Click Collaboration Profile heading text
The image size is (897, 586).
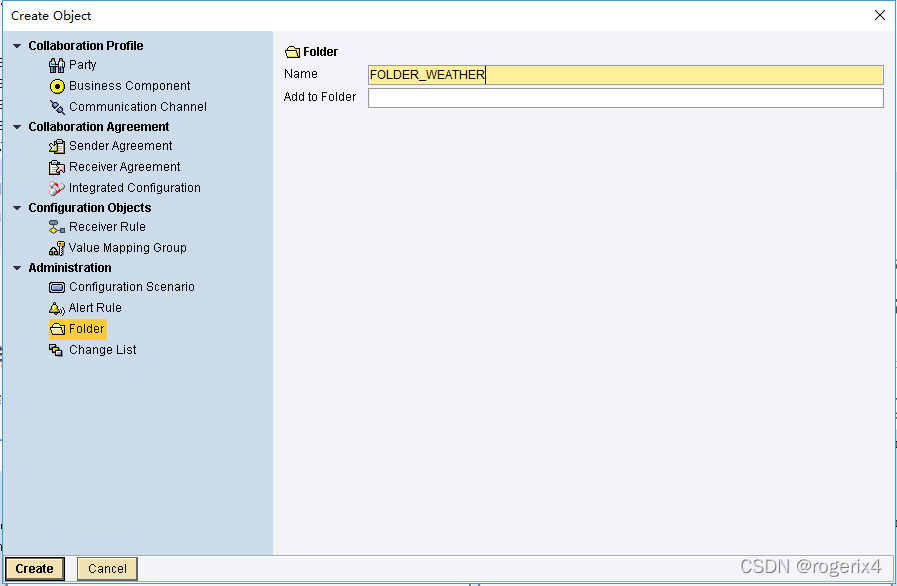tap(86, 46)
